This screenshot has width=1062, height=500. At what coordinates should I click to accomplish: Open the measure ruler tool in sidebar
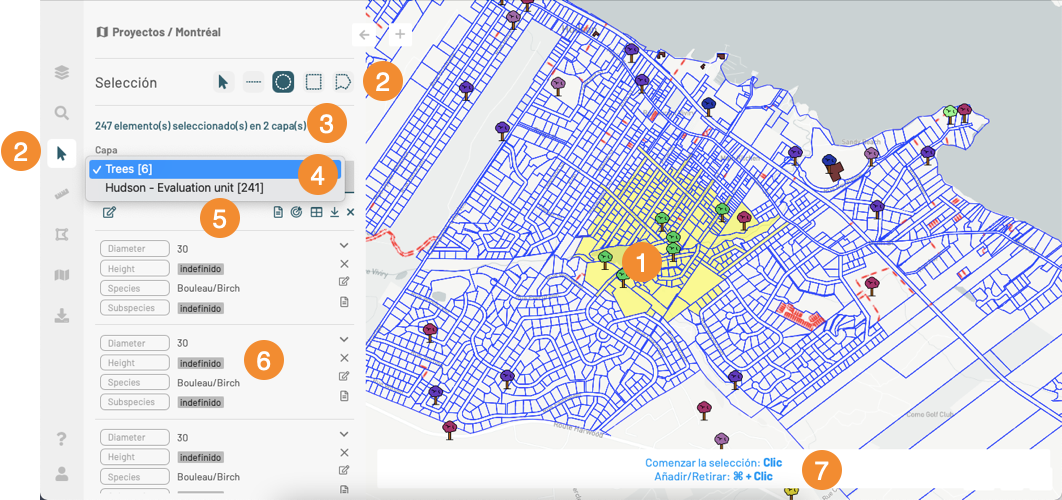point(62,194)
